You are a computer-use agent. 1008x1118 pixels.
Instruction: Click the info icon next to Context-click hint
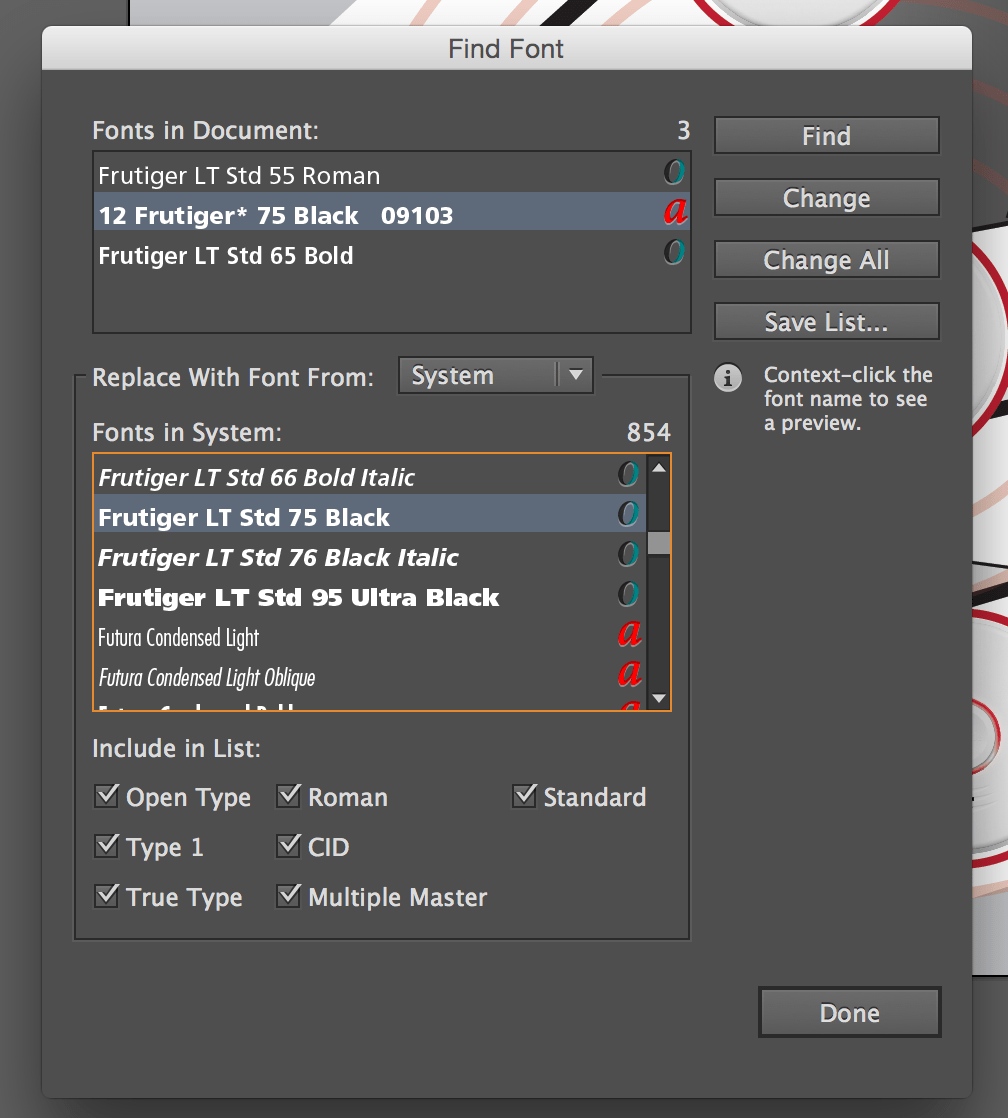(729, 378)
